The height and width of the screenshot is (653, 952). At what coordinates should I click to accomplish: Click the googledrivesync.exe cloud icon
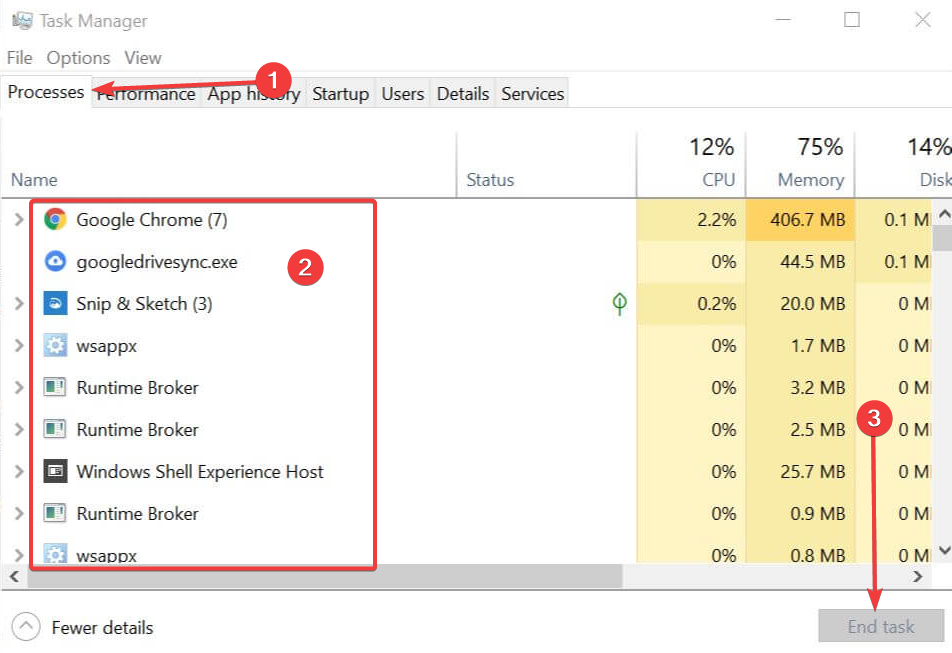click(55, 262)
